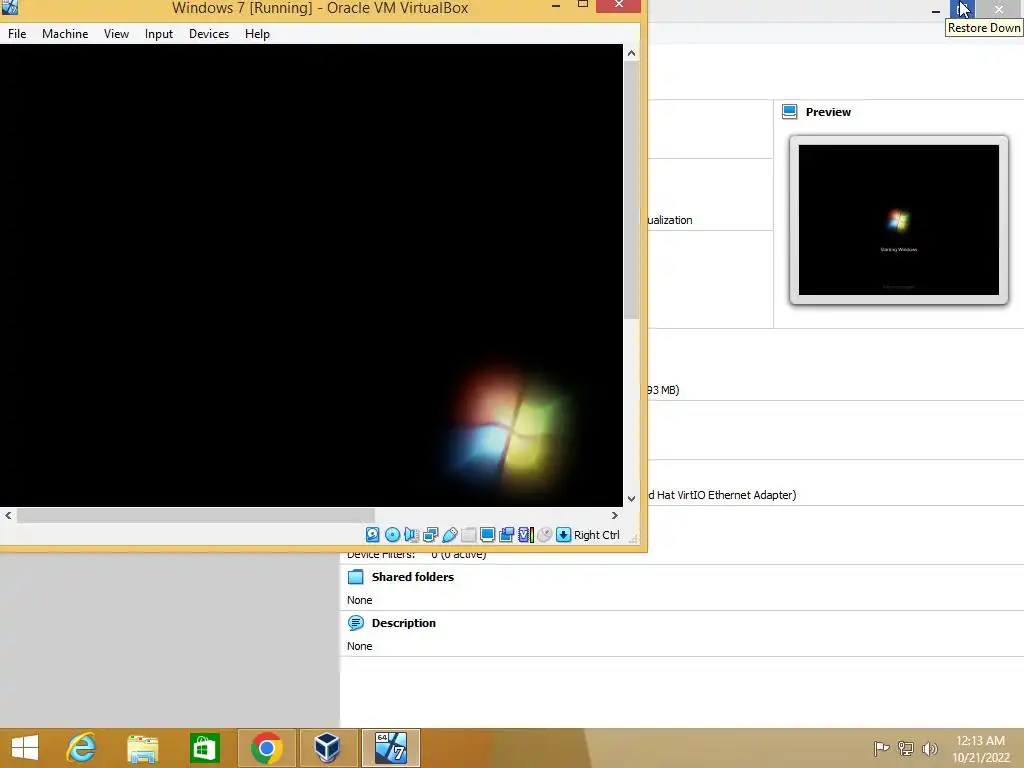
Task: Switch to Windows 7 VM taskbar icon
Action: pyautogui.click(x=391, y=748)
